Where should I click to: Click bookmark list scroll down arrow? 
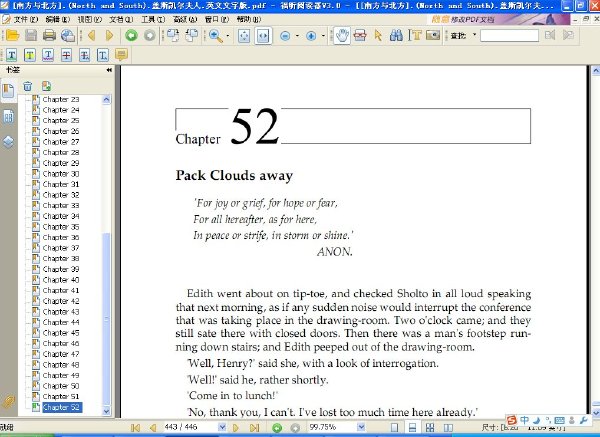[x=106, y=411]
